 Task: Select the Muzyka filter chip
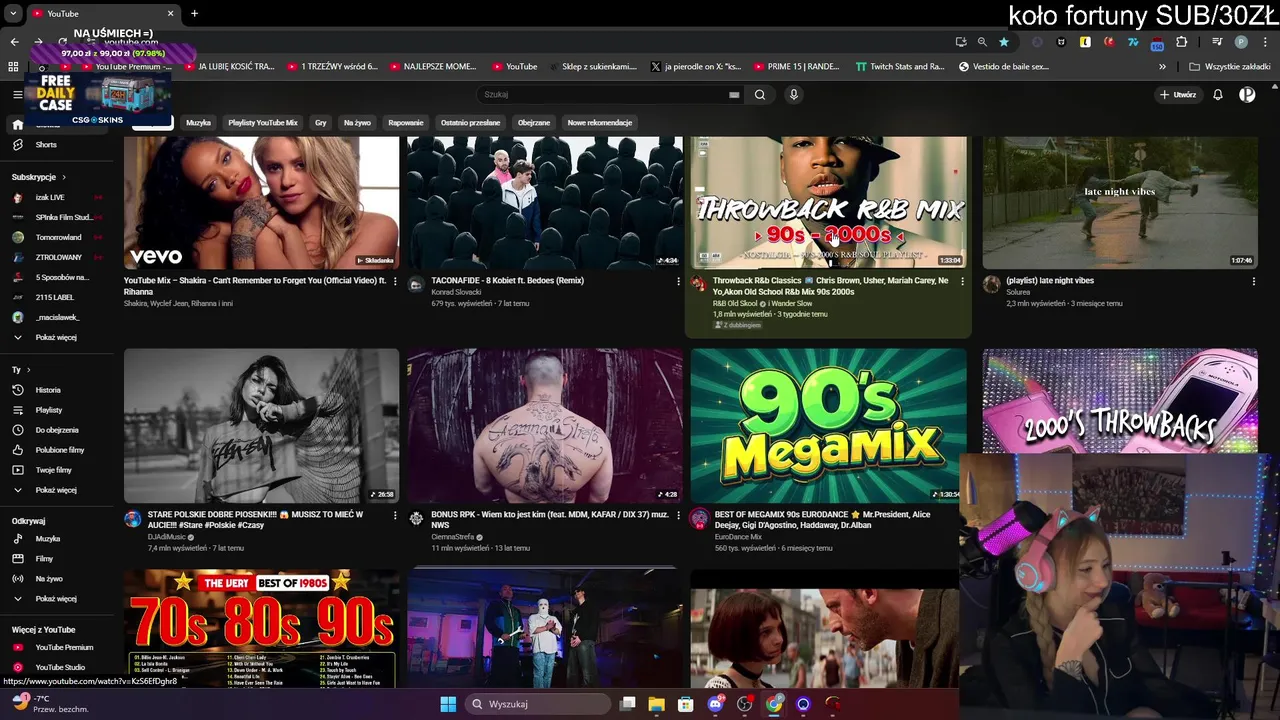198,123
